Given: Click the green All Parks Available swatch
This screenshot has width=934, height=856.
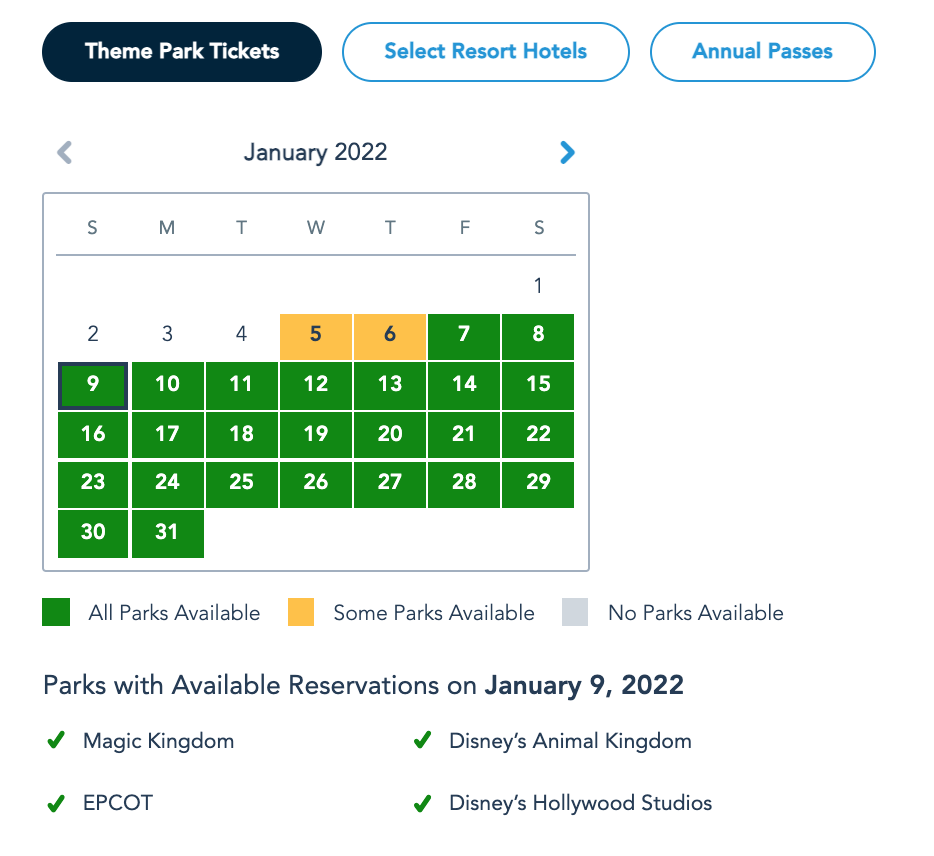Looking at the screenshot, I should tap(56, 612).
